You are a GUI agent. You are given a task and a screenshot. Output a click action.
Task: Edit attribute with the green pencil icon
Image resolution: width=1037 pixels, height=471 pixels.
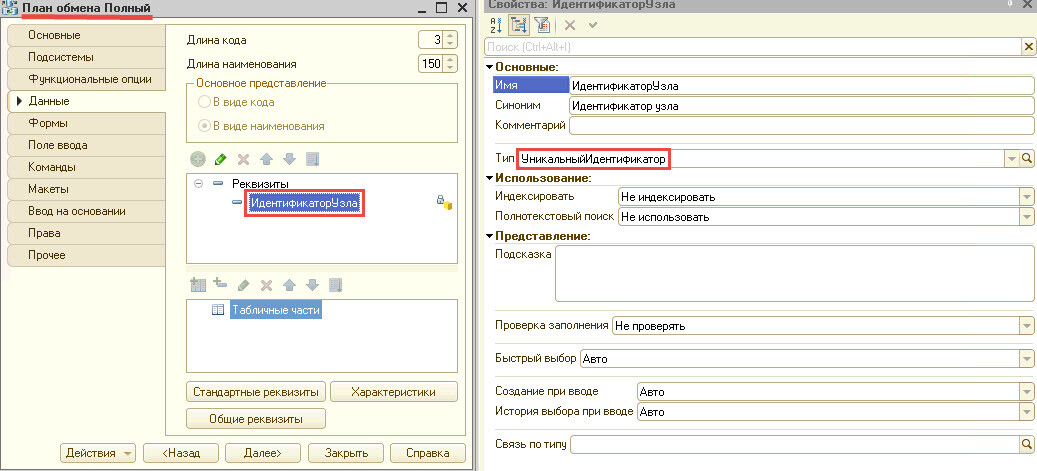221,159
